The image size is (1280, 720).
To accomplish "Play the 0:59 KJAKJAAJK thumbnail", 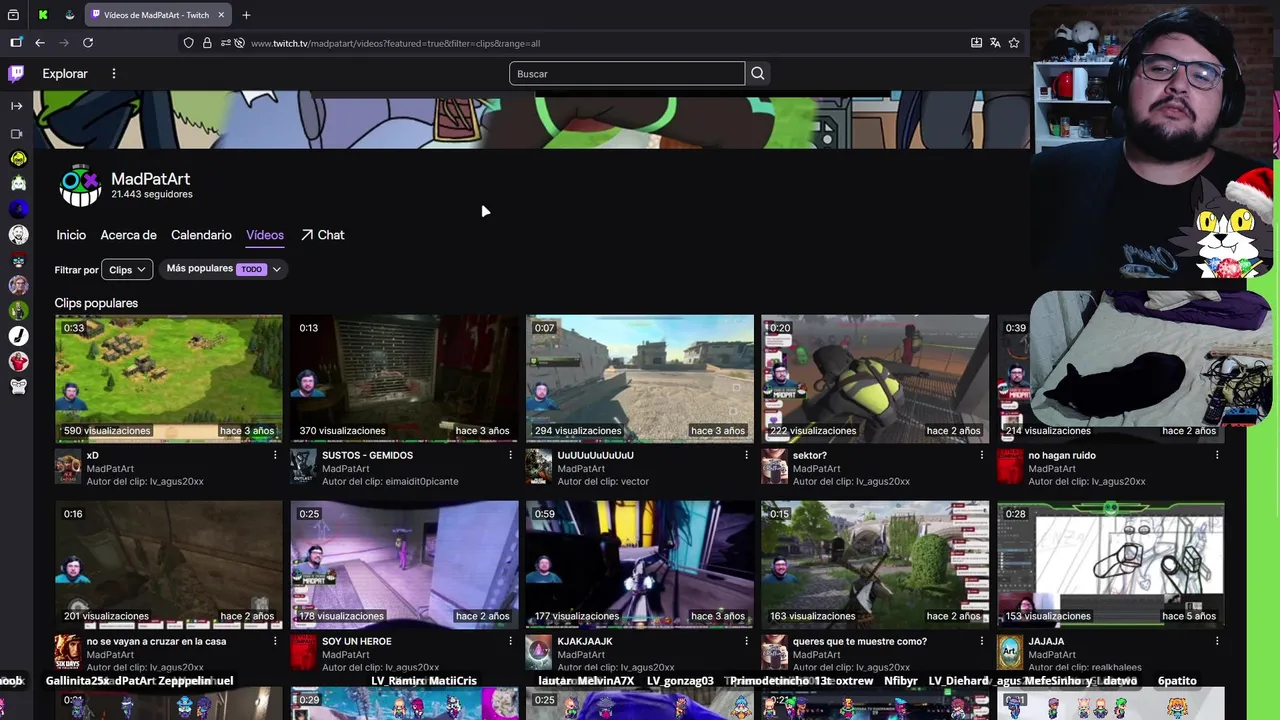I will coord(640,565).
